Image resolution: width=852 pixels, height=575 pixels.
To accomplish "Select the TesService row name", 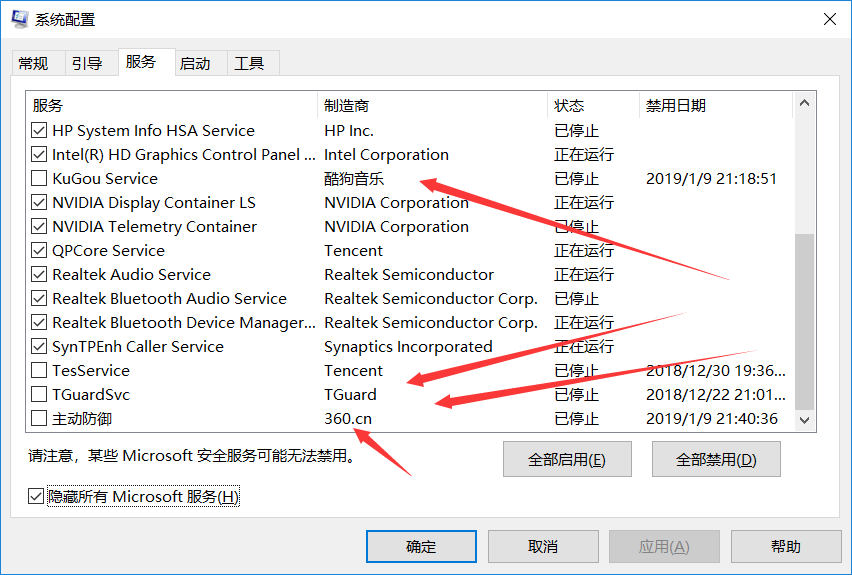I will click(x=91, y=371).
